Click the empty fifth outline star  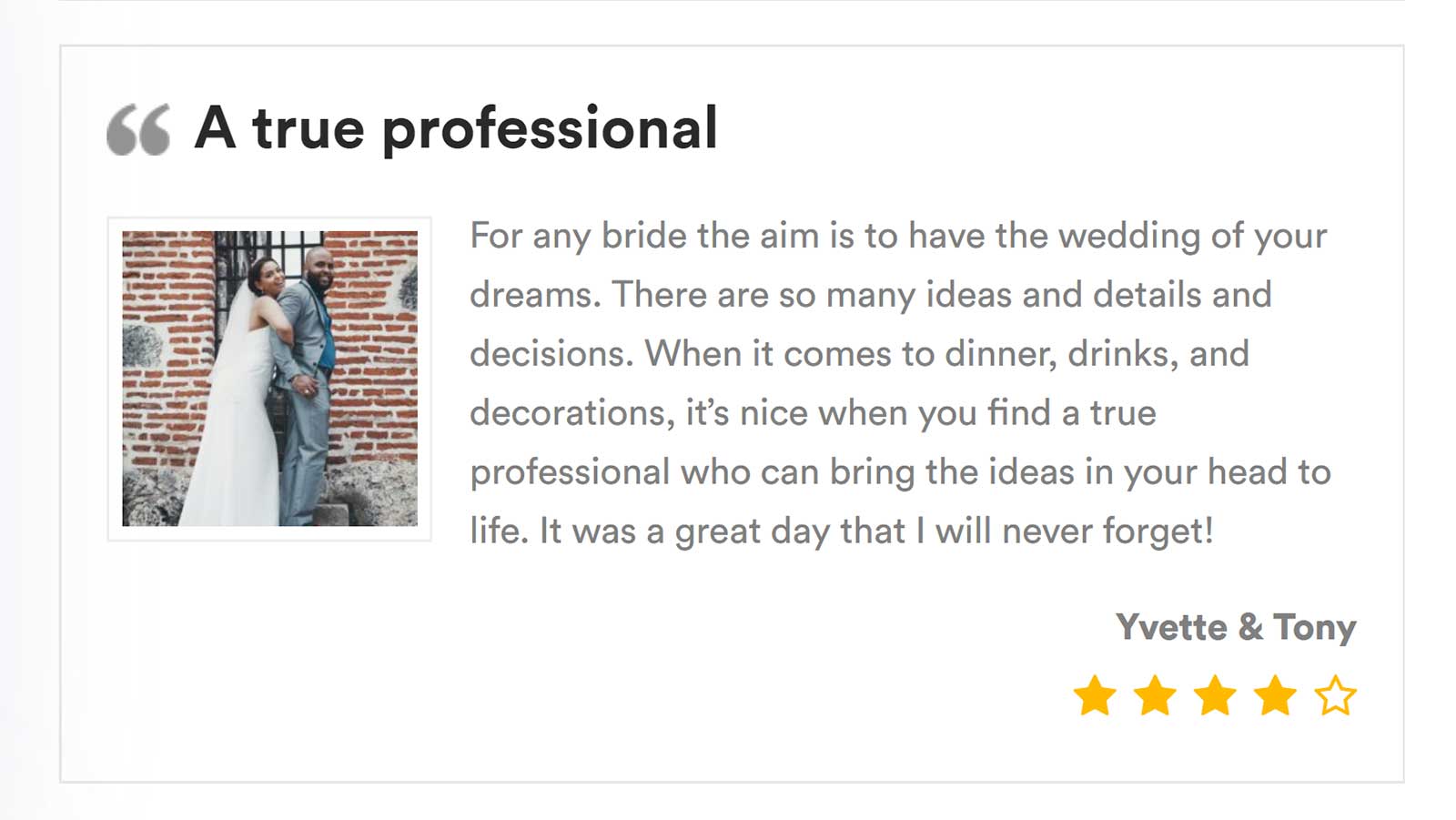pos(1335,696)
